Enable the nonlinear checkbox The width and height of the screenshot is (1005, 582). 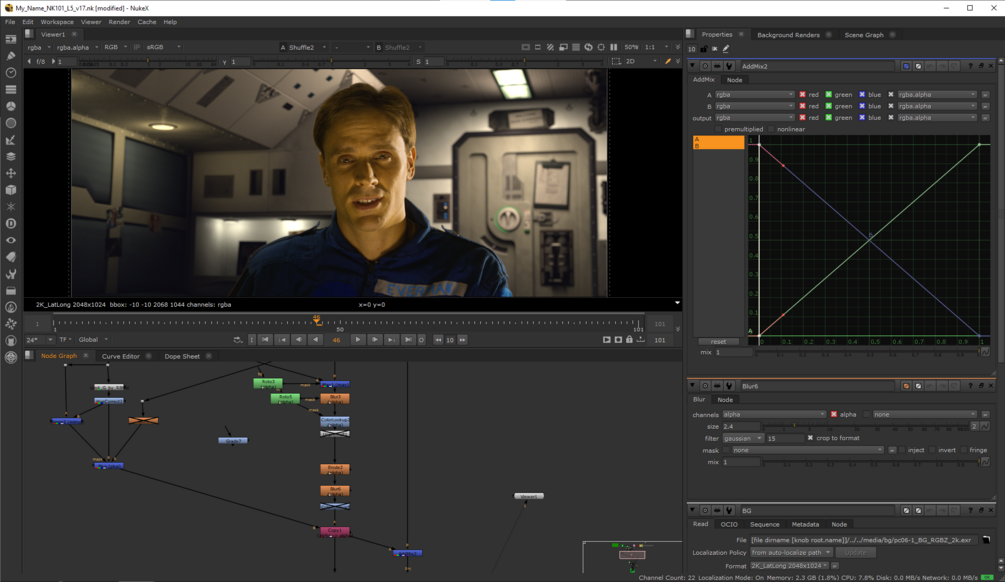(771, 129)
